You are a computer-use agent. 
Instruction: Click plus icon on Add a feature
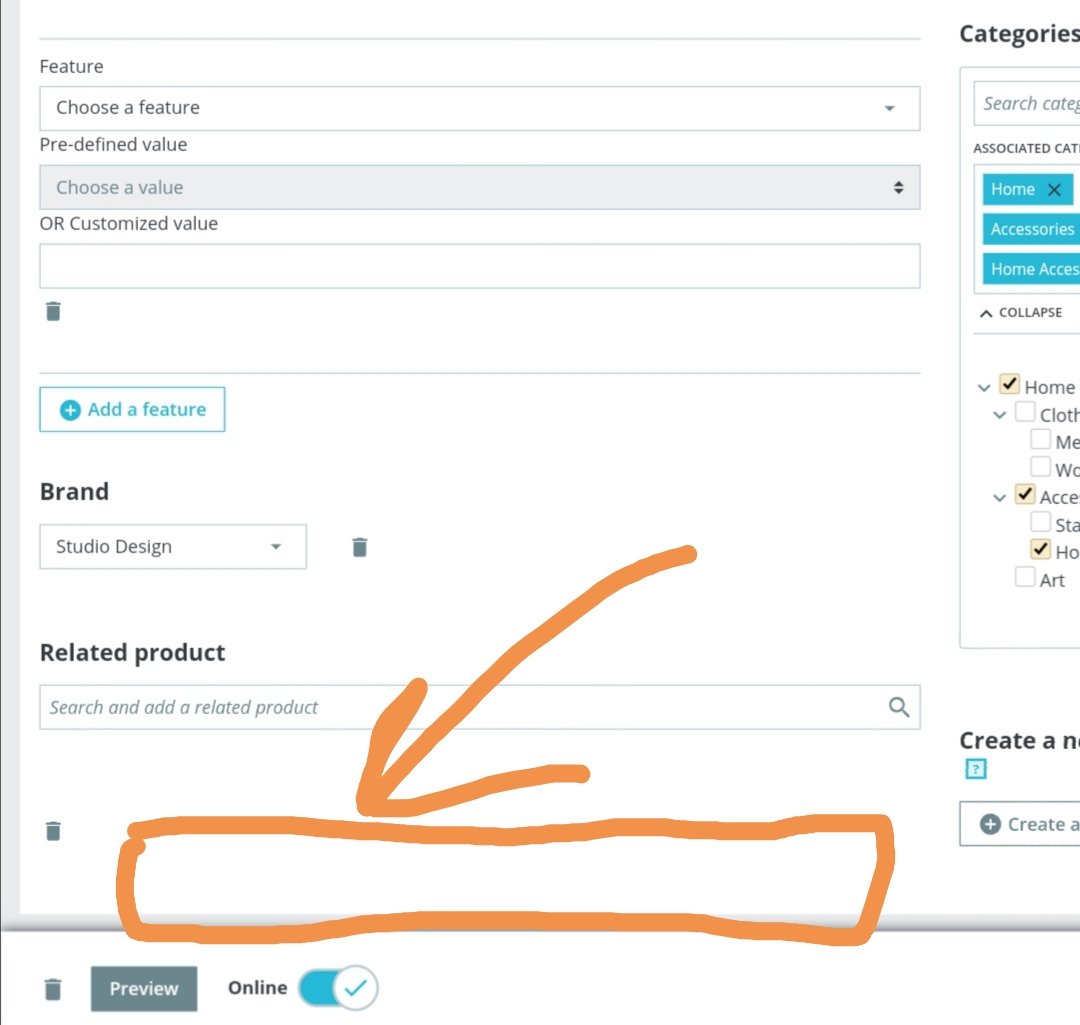pos(70,410)
